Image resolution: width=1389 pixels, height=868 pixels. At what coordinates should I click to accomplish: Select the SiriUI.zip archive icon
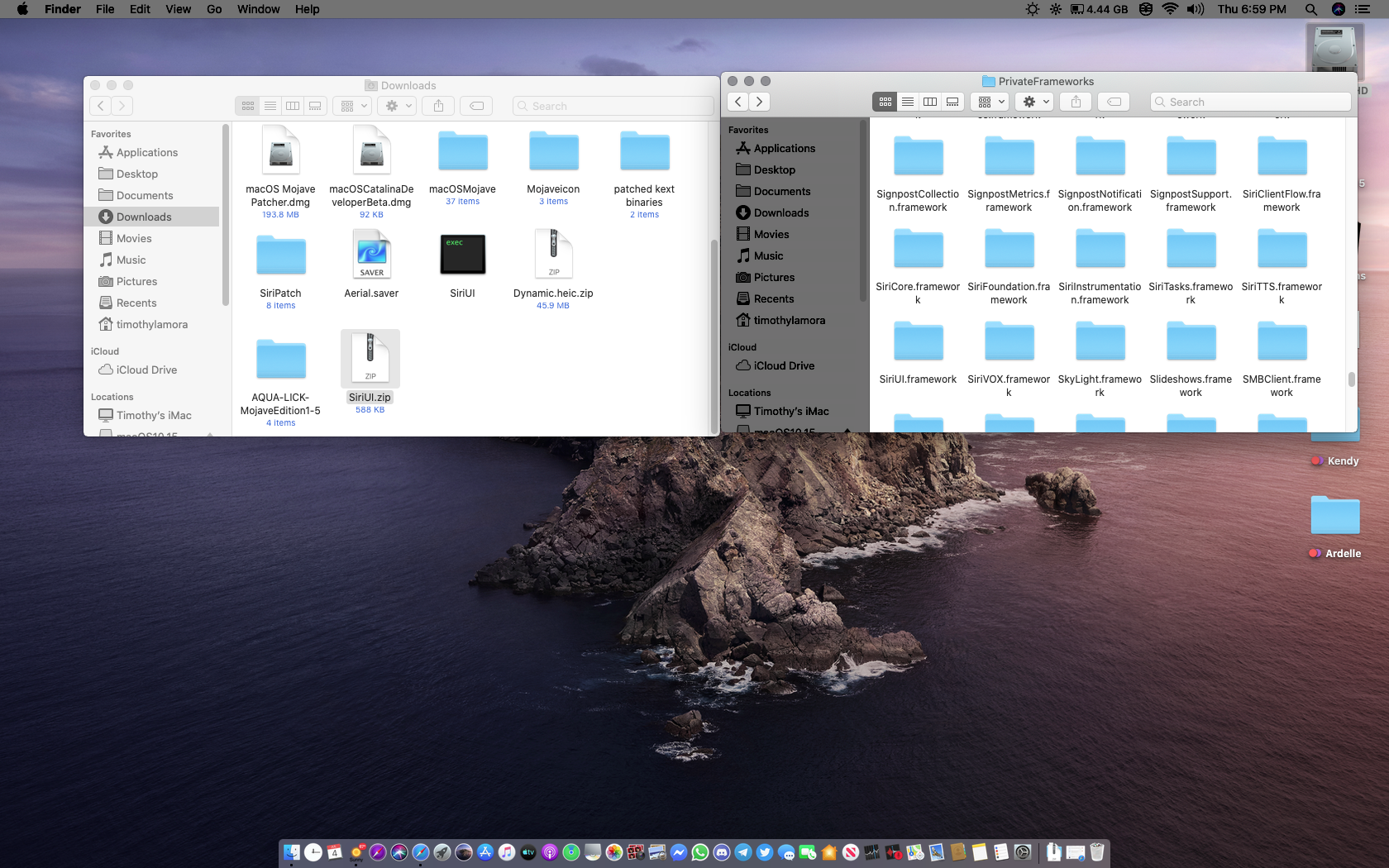click(x=370, y=358)
